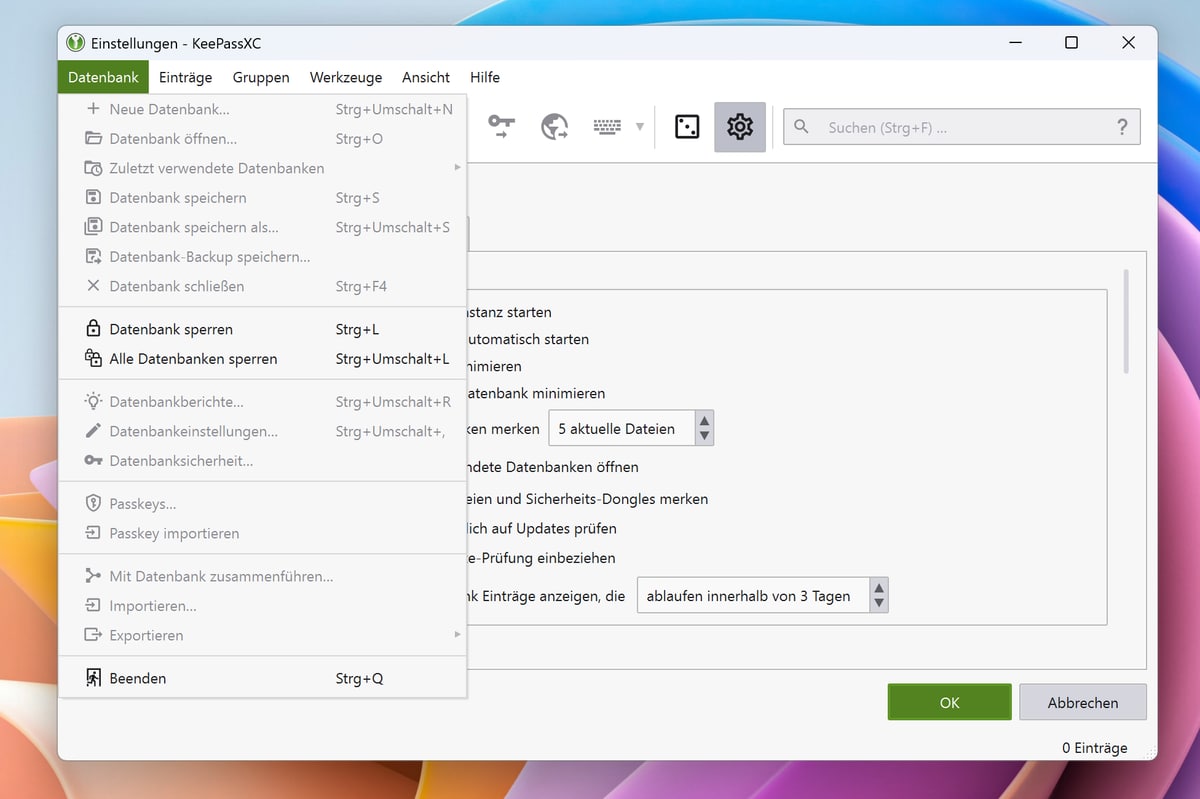Screen dimensions: 1200x799
Task: Select Datenbank-Backup speichern... entry
Action: pyautogui.click(x=263, y=257)
